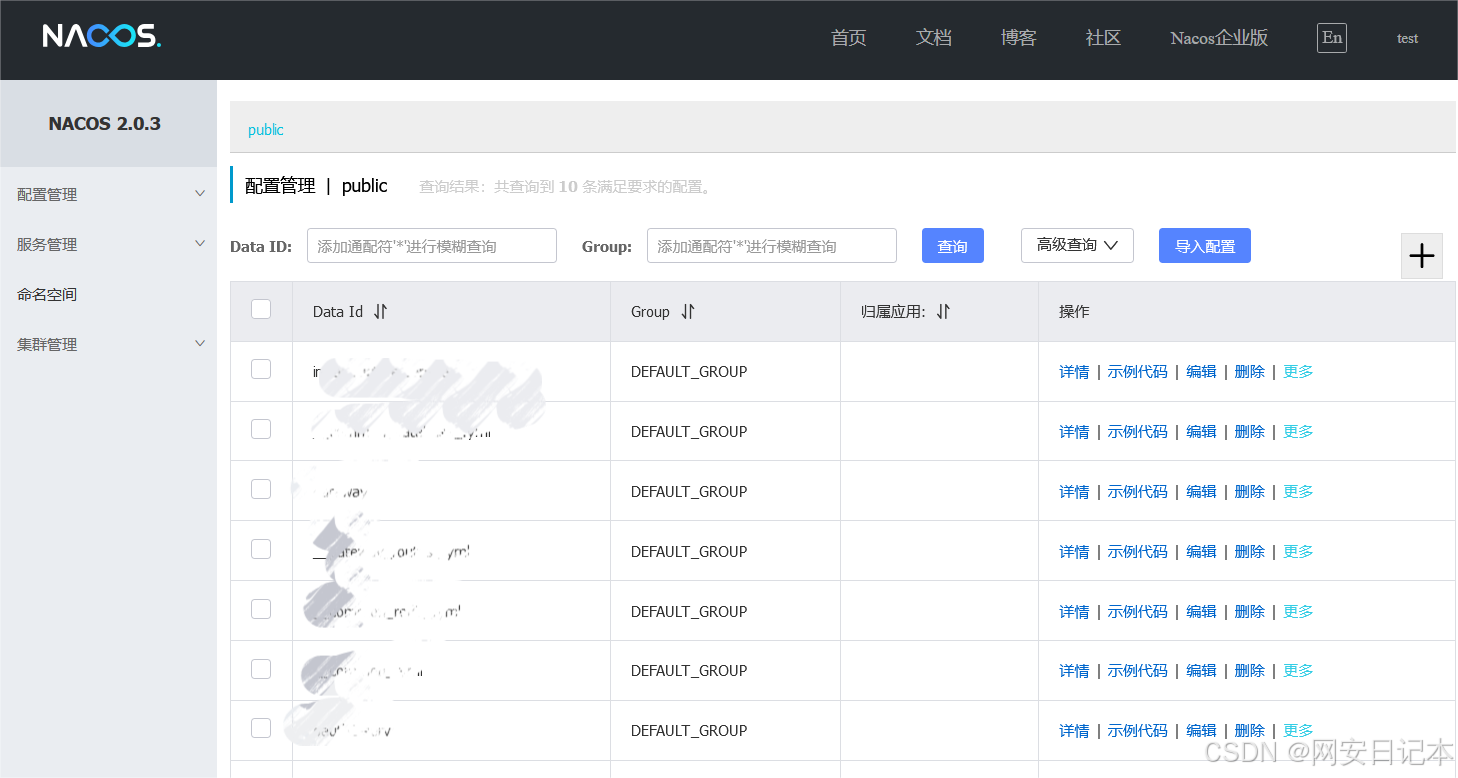
Task: Check the fourth configuration row checkbox
Action: pyautogui.click(x=261, y=549)
